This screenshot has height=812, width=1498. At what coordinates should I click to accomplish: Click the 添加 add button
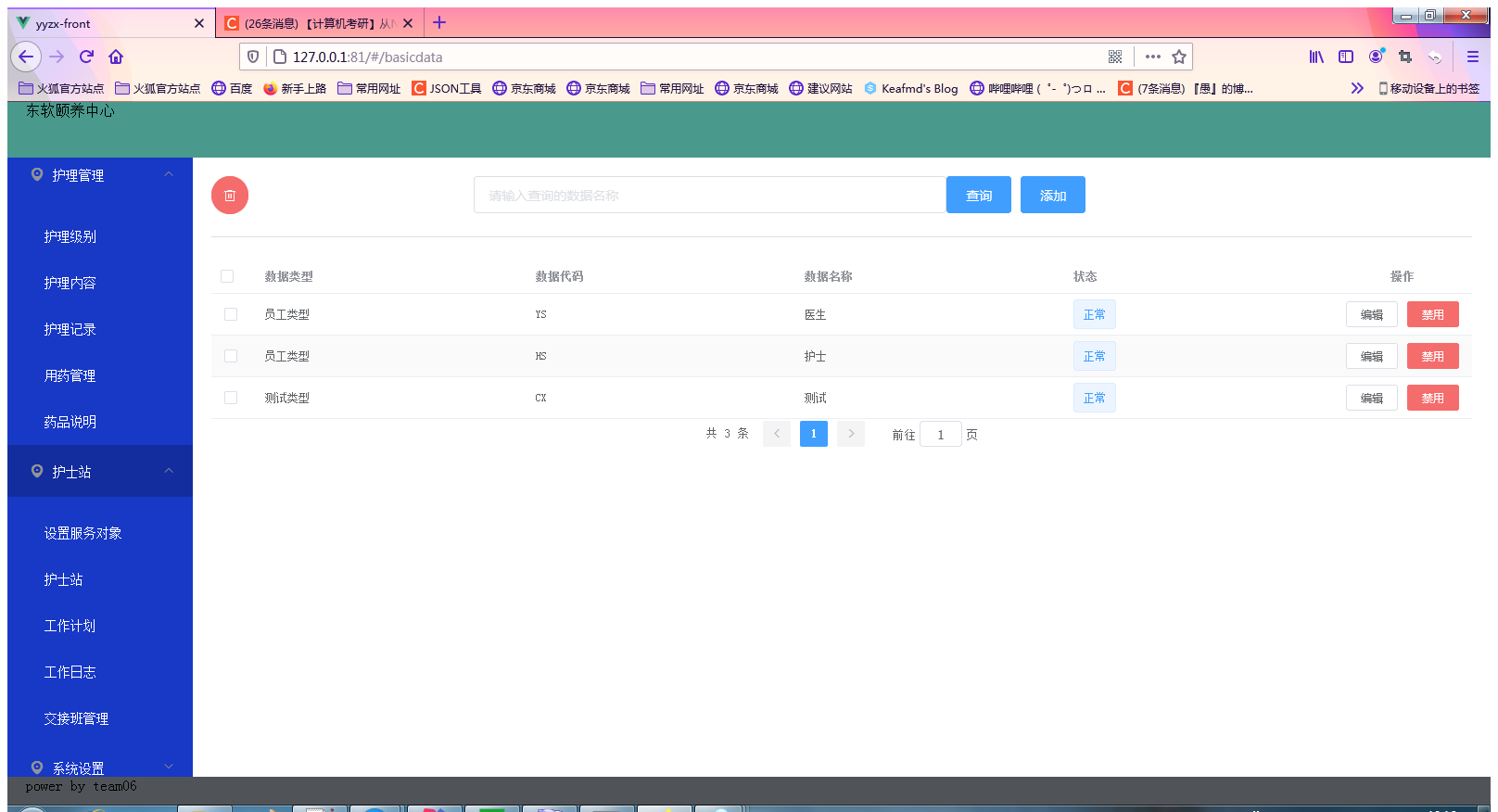(1053, 195)
